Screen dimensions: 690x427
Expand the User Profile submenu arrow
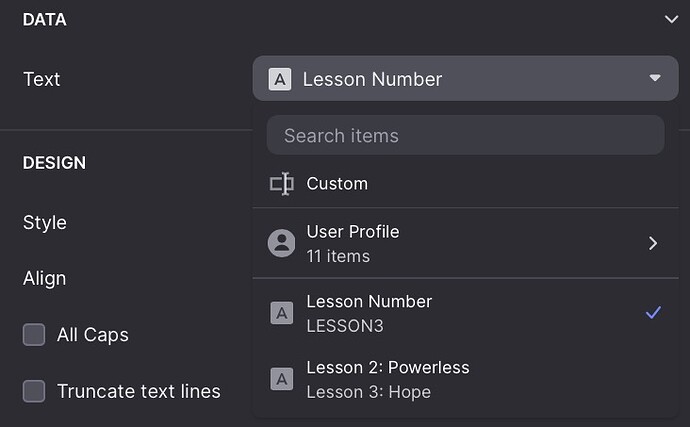tap(653, 243)
